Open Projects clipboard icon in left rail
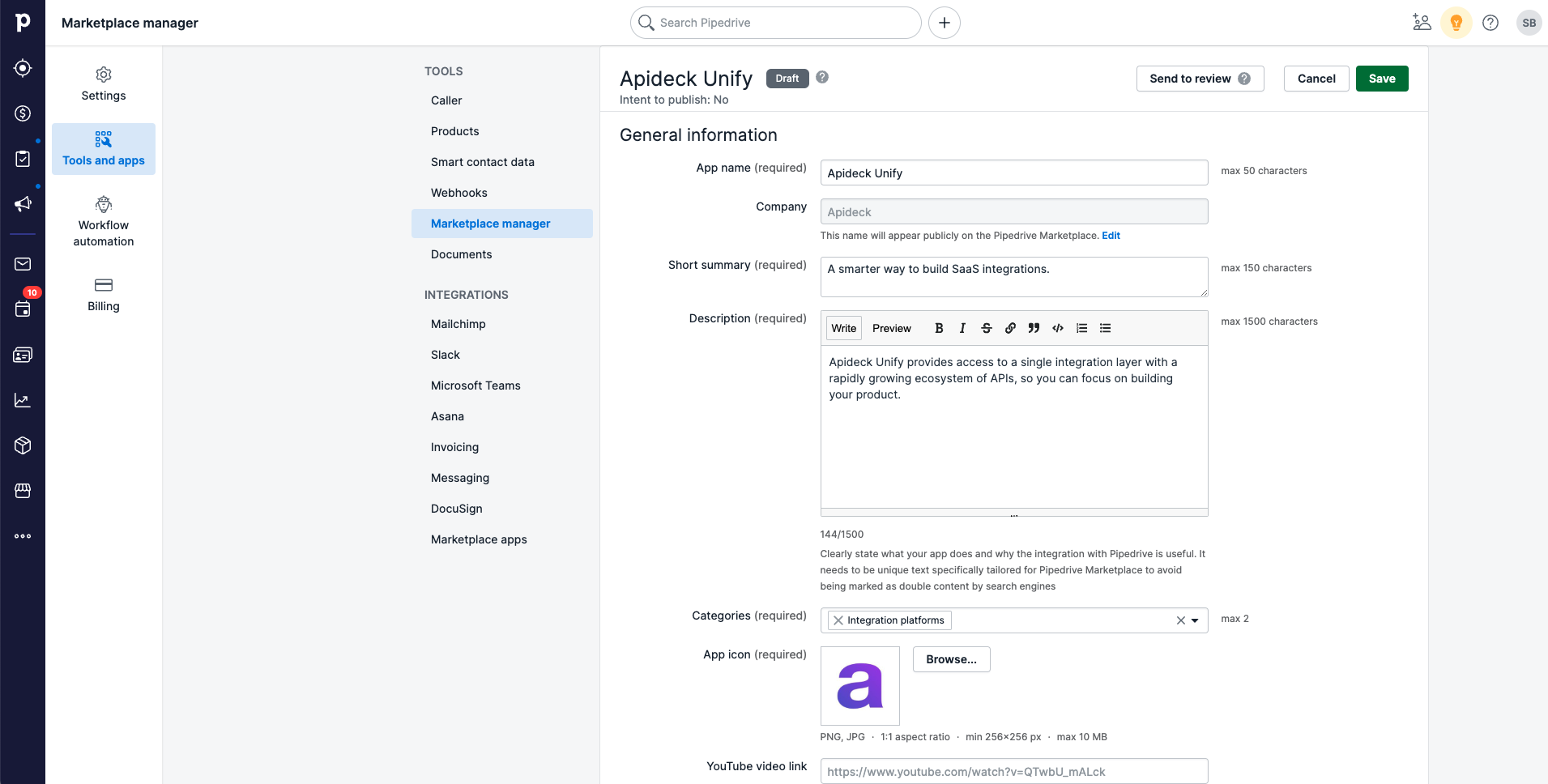This screenshot has height=784, width=1548. 23,159
